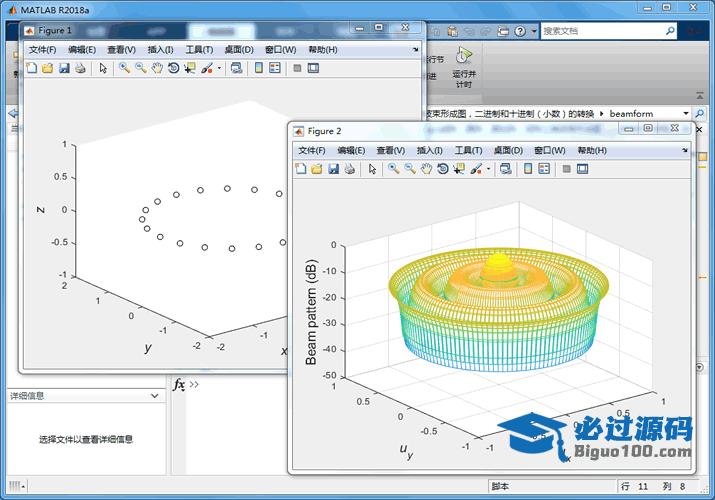Pick Brush data tool in Figure 1
715x500 pixels.
[207, 68]
